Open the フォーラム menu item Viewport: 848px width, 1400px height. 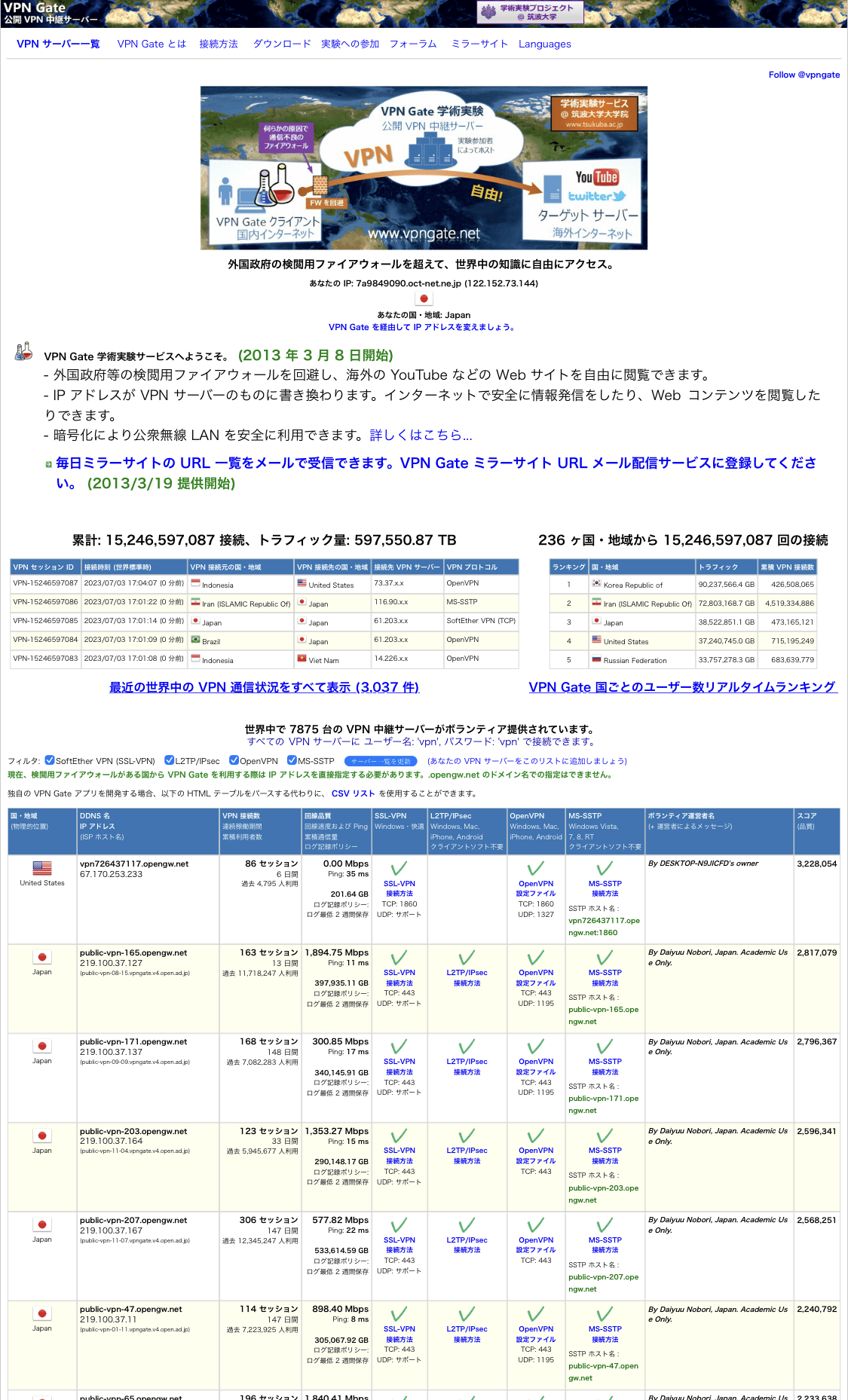413,44
